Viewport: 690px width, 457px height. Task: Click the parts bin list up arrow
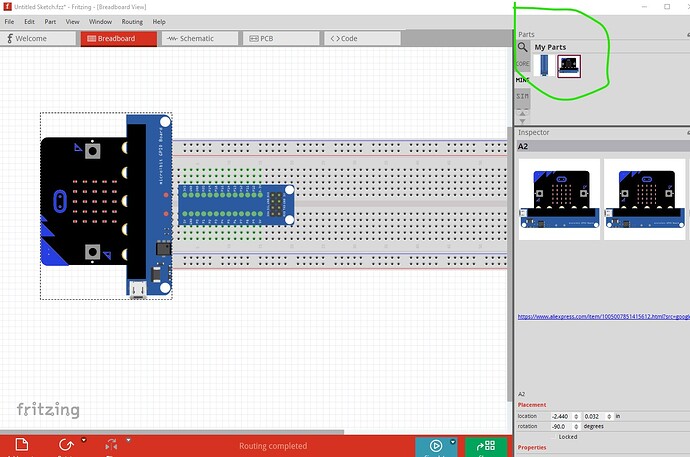pyautogui.click(x=522, y=114)
